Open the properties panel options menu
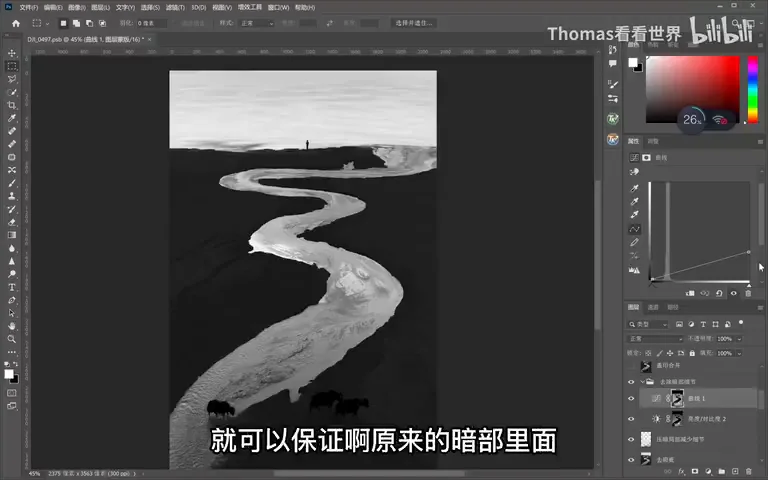This screenshot has width=768, height=480. click(x=760, y=141)
